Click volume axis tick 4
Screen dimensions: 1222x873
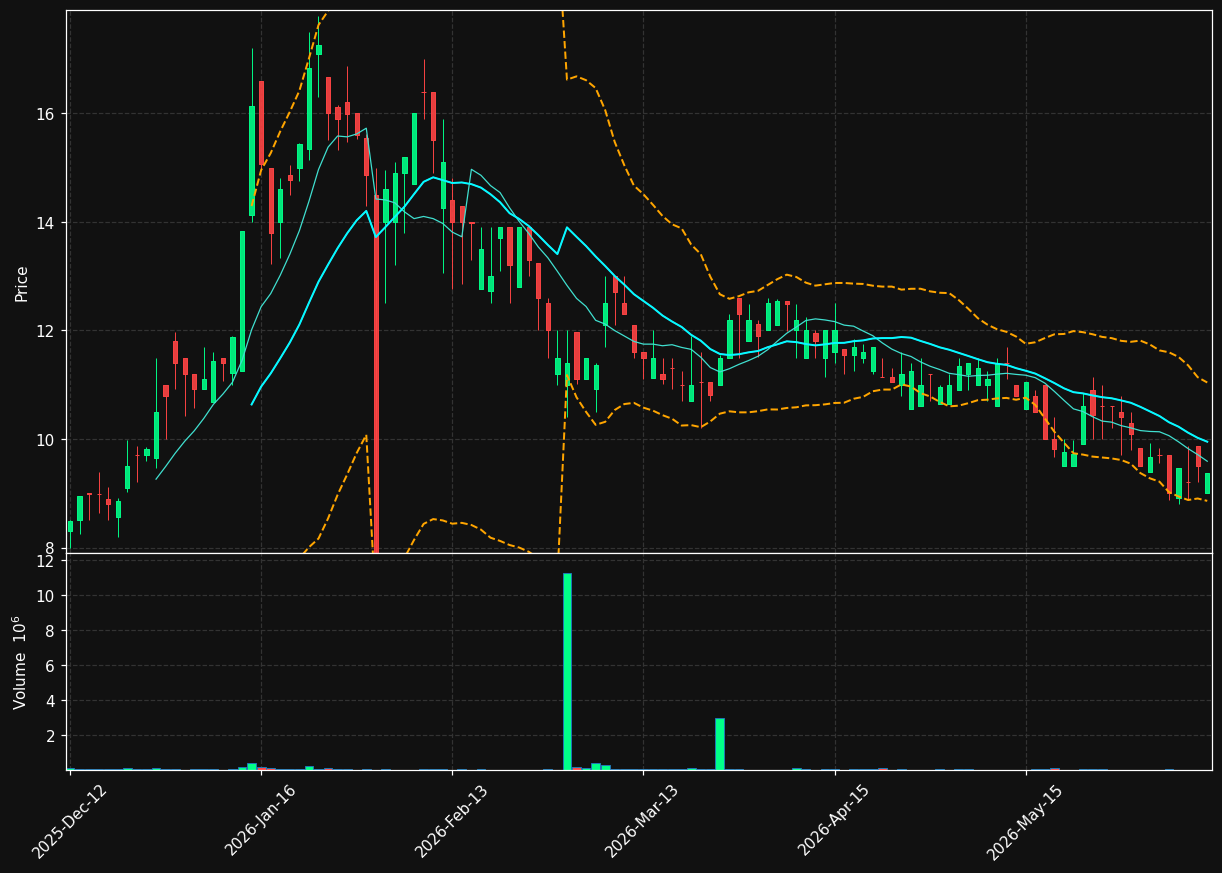point(52,701)
